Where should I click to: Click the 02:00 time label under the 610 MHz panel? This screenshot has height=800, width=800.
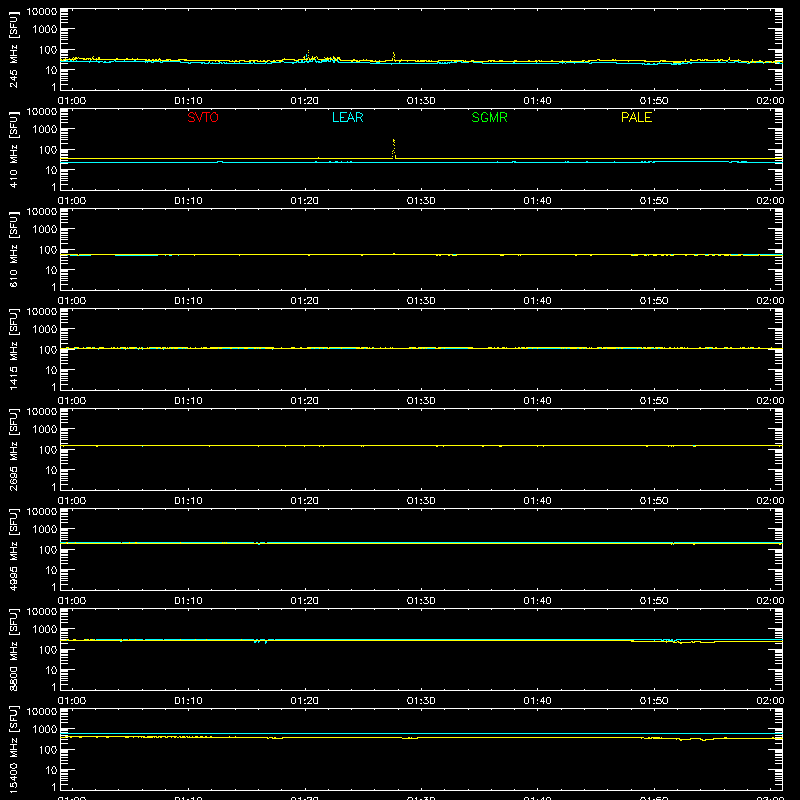coord(770,301)
